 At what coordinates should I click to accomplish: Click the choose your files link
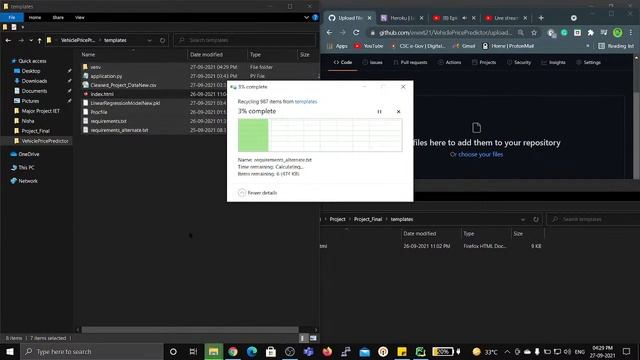tap(480, 154)
